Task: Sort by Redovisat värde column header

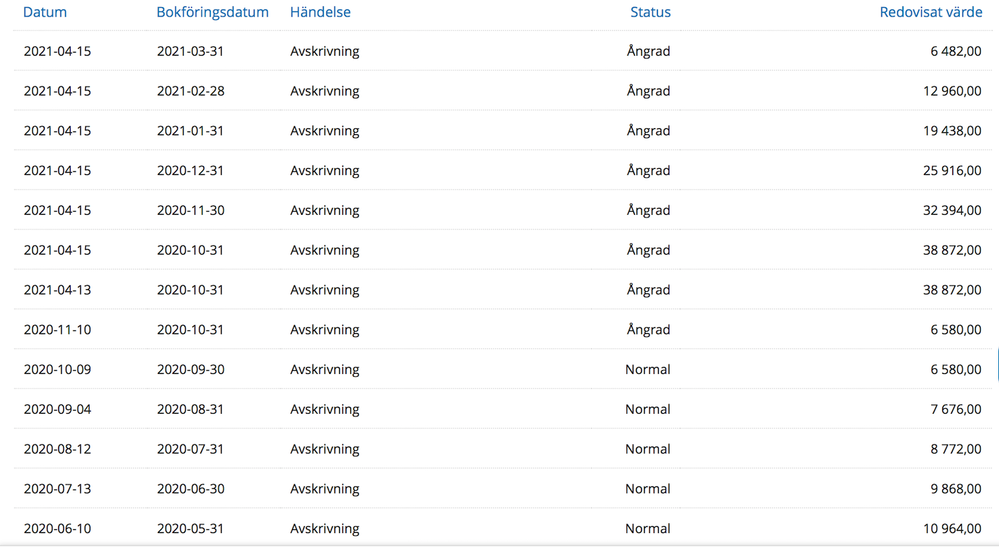Action: [930, 12]
